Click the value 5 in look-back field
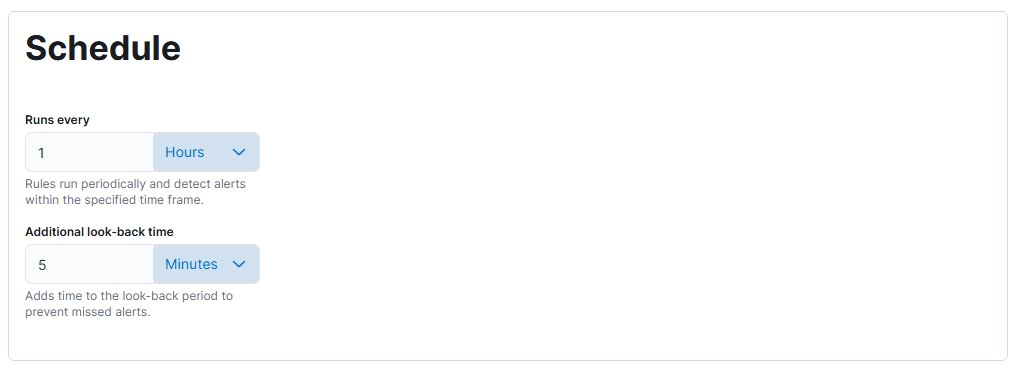The height and width of the screenshot is (372, 1016). (x=42, y=265)
